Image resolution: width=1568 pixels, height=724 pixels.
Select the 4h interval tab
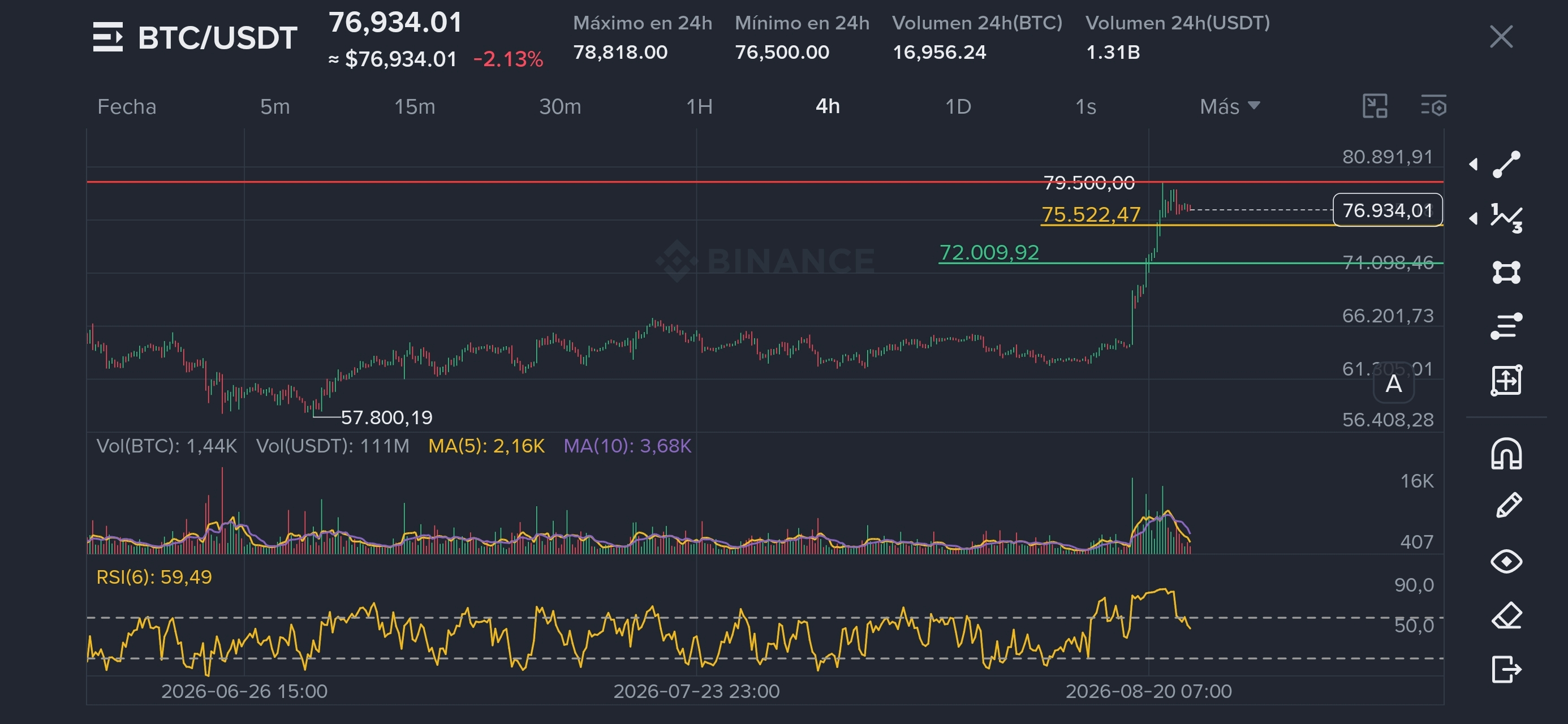pos(828,106)
